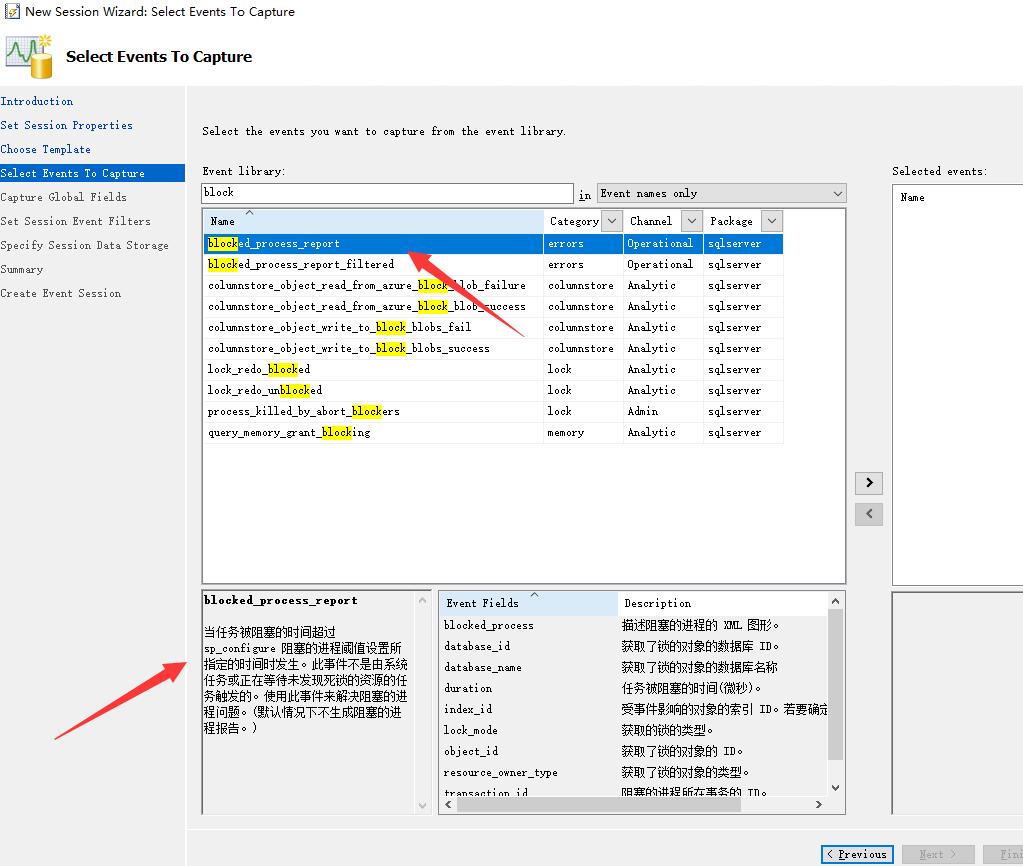Select columnstore_object_read_from_azure_block_blob_failure event
This screenshot has height=866, width=1023.
(493, 285)
